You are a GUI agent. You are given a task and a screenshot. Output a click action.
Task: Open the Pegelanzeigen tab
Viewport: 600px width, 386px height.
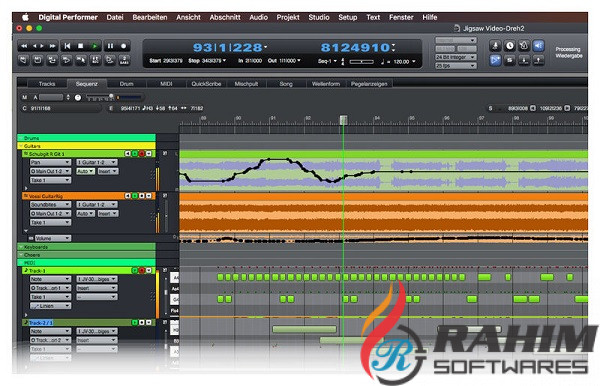[369, 84]
